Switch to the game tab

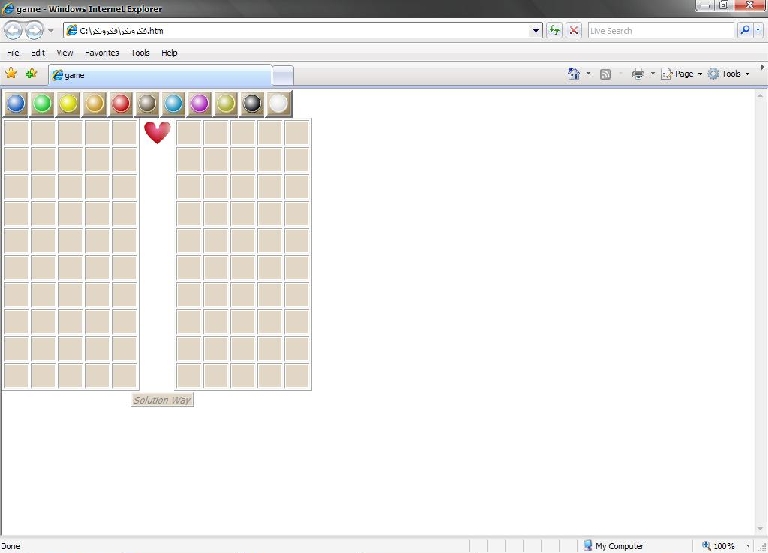click(160, 75)
